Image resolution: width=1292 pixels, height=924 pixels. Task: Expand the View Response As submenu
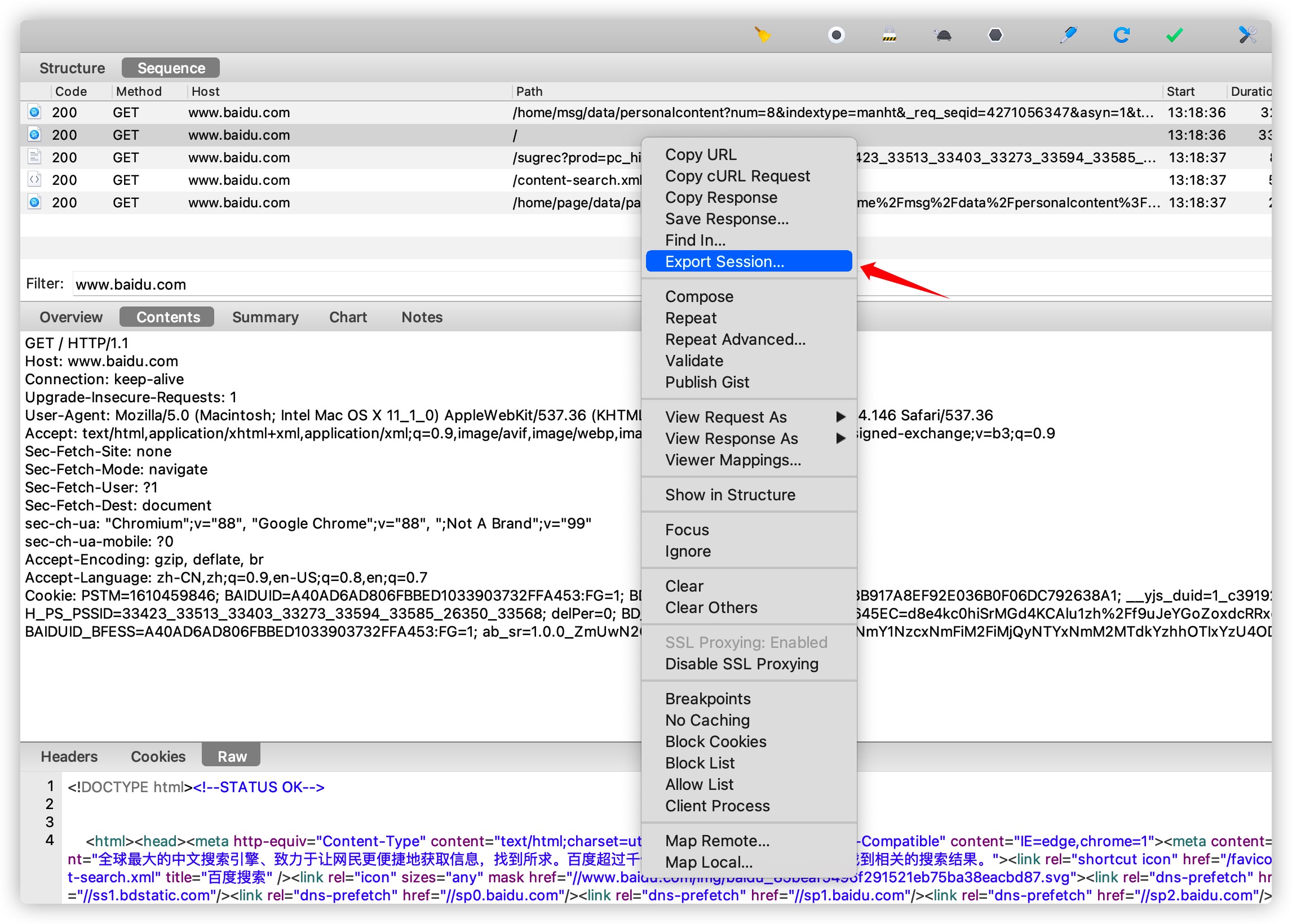point(751,437)
